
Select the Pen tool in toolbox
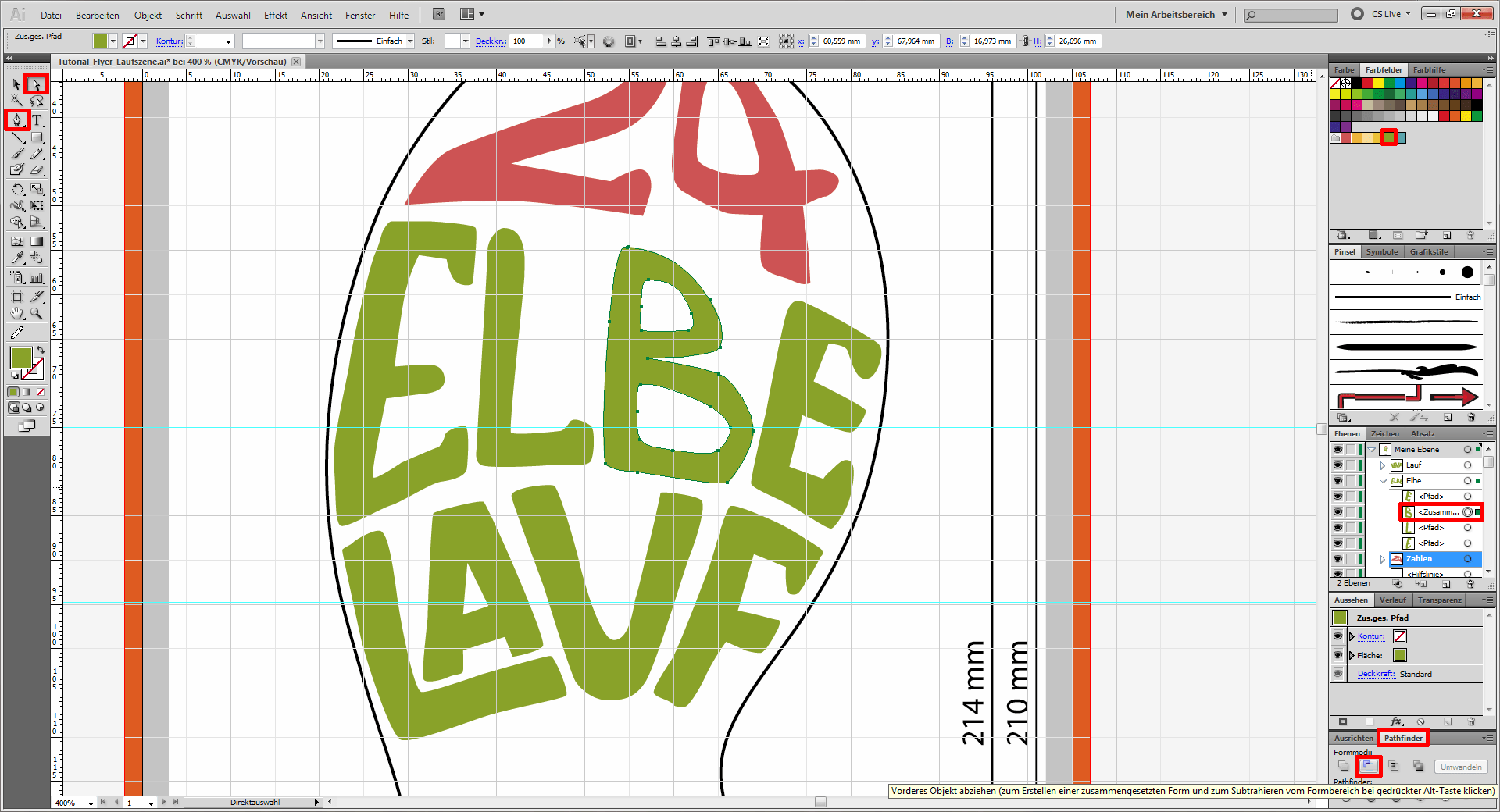(x=16, y=119)
